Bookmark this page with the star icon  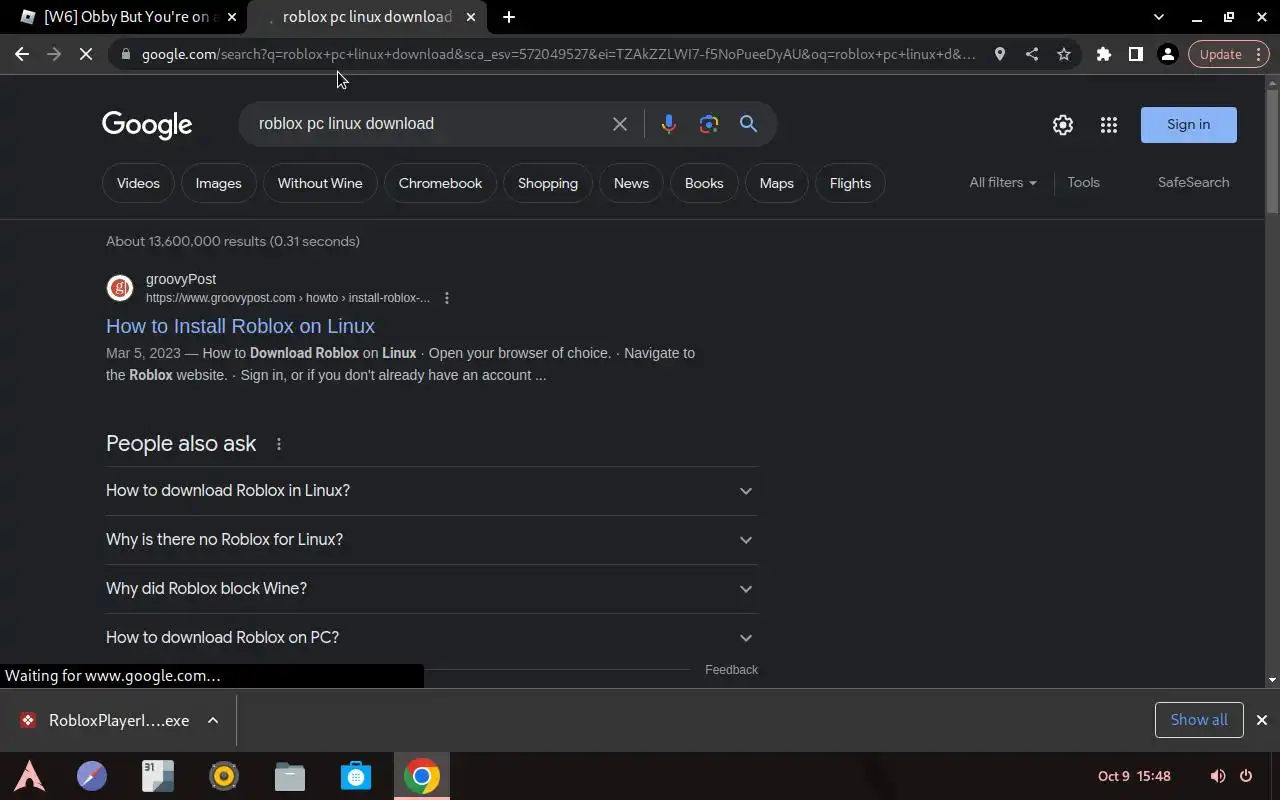tap(1063, 54)
